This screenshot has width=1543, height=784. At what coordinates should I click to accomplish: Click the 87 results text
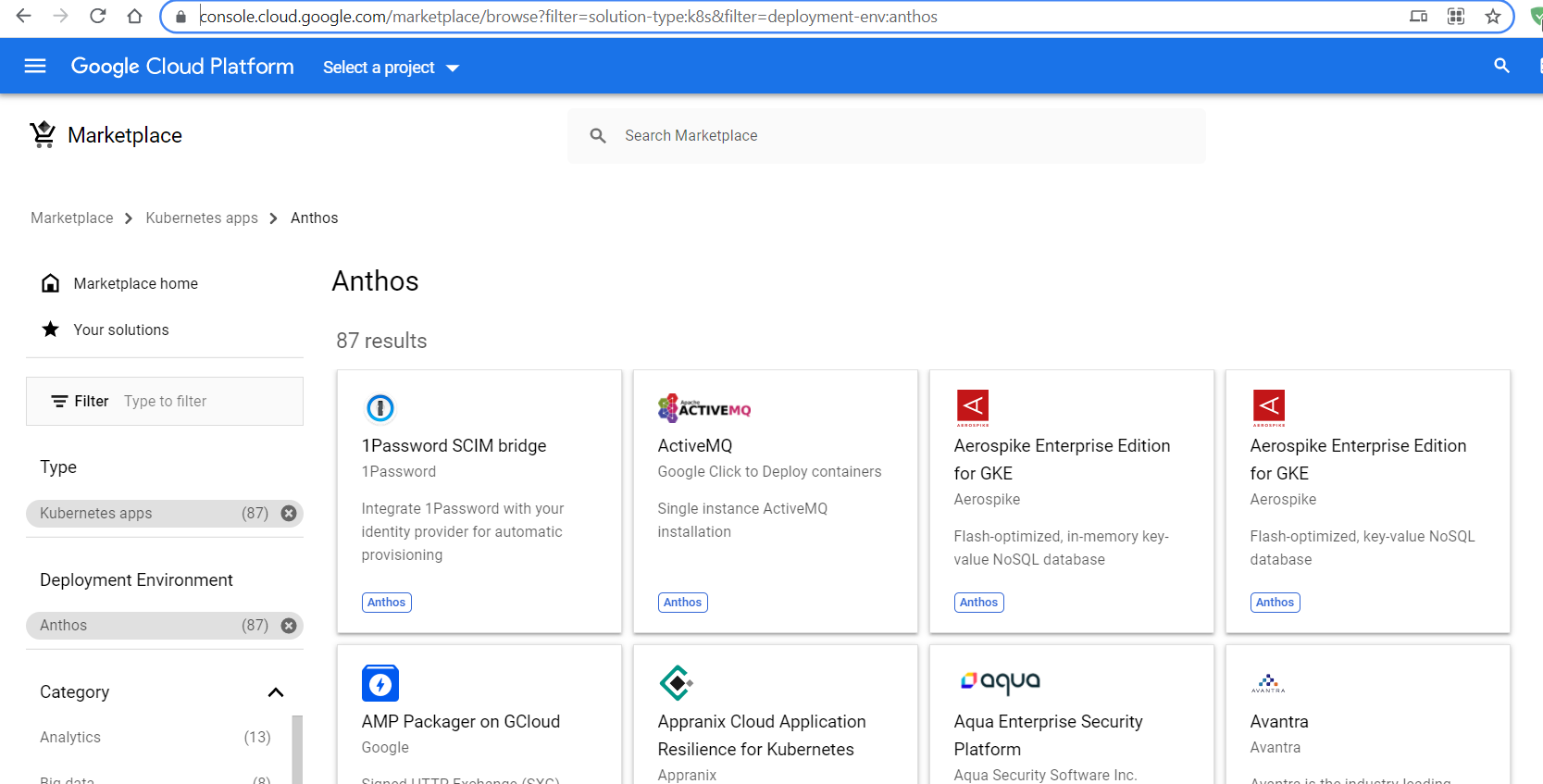pyautogui.click(x=381, y=341)
